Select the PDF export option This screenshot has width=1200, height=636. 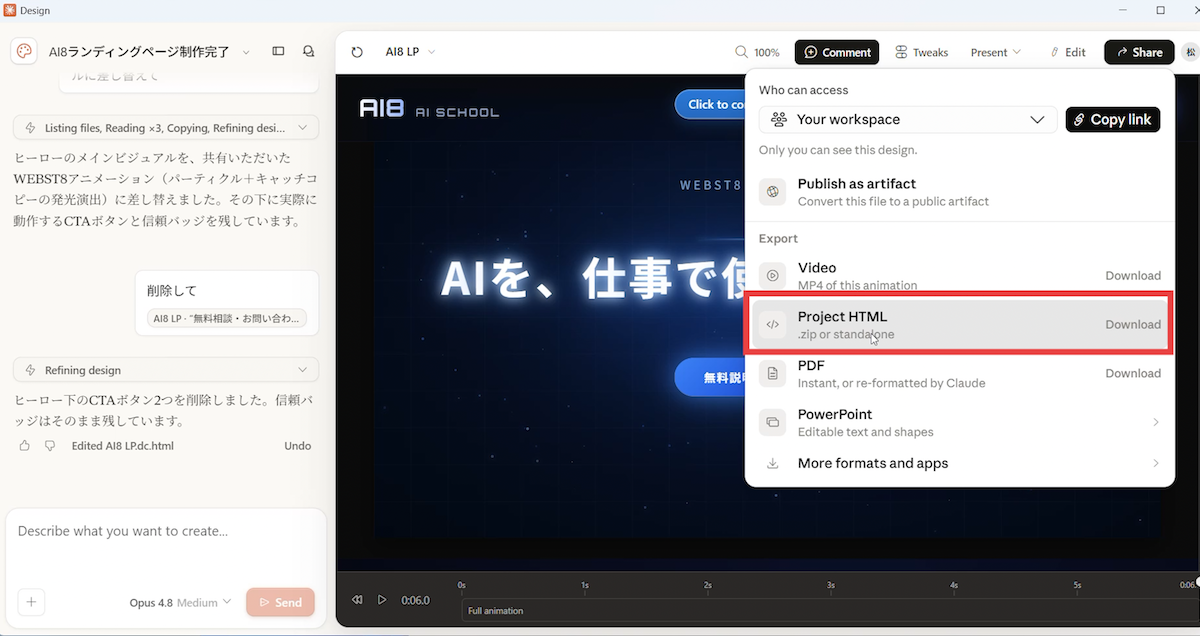click(x=960, y=373)
